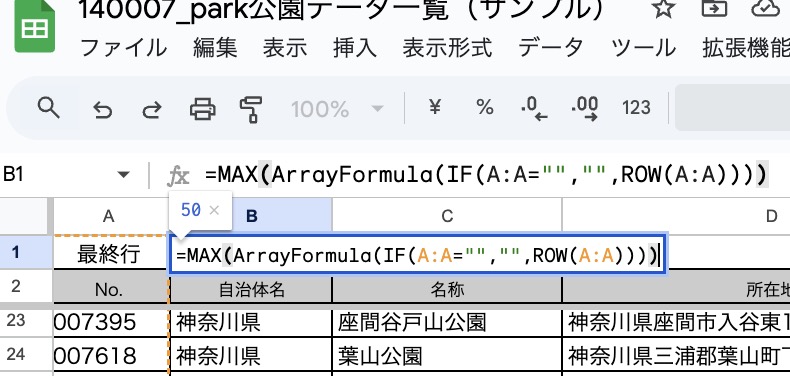The image size is (790, 376).
Task: Open the 挿入 menu
Action: click(355, 48)
